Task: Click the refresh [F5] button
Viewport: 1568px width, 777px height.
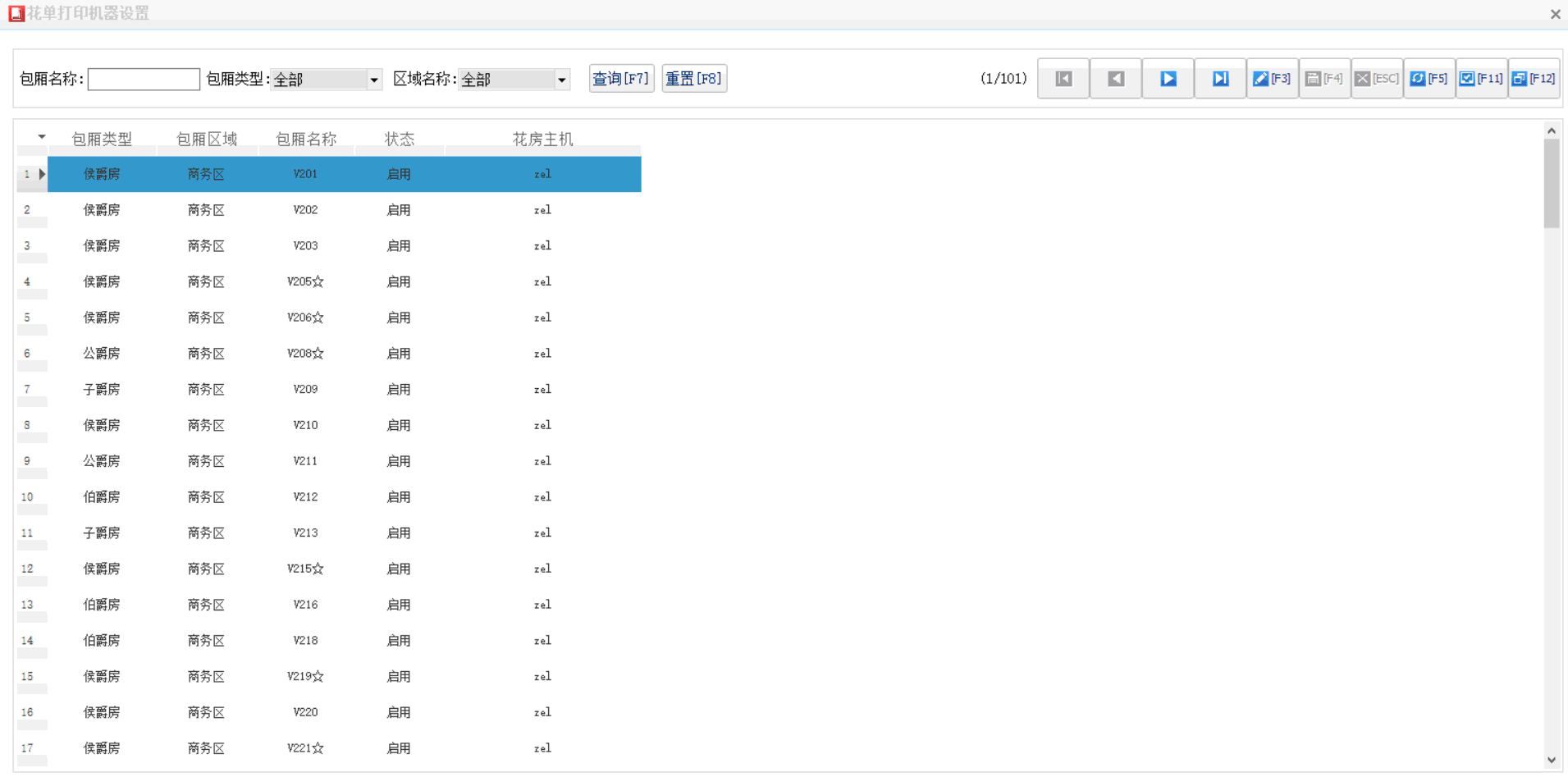Action: 1429,79
